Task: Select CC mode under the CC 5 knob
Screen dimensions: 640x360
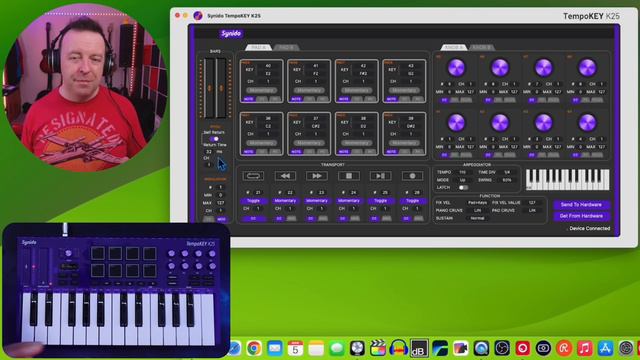Action: point(444,100)
